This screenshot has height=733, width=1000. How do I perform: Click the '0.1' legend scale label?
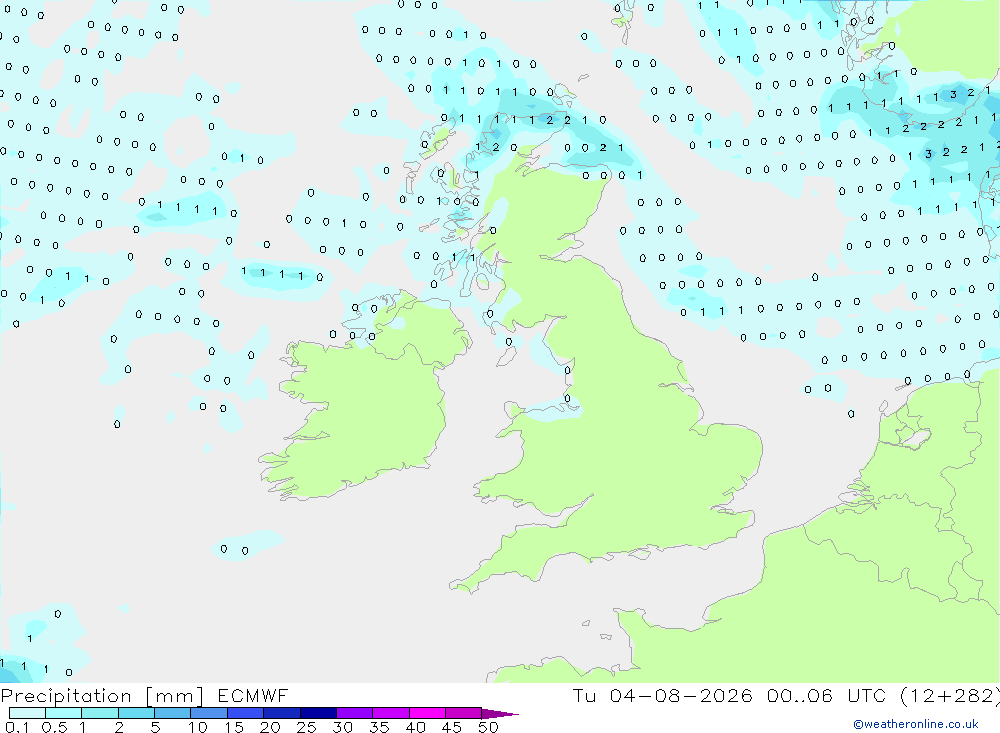[x=17, y=727]
